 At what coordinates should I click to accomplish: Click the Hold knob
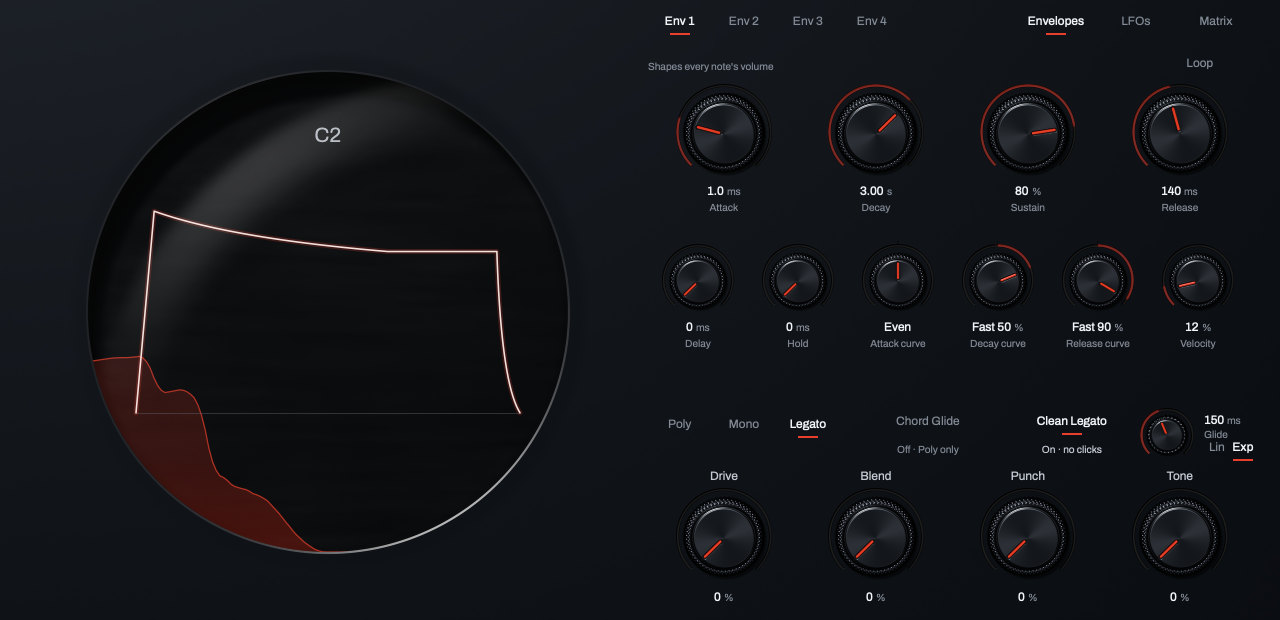(798, 280)
